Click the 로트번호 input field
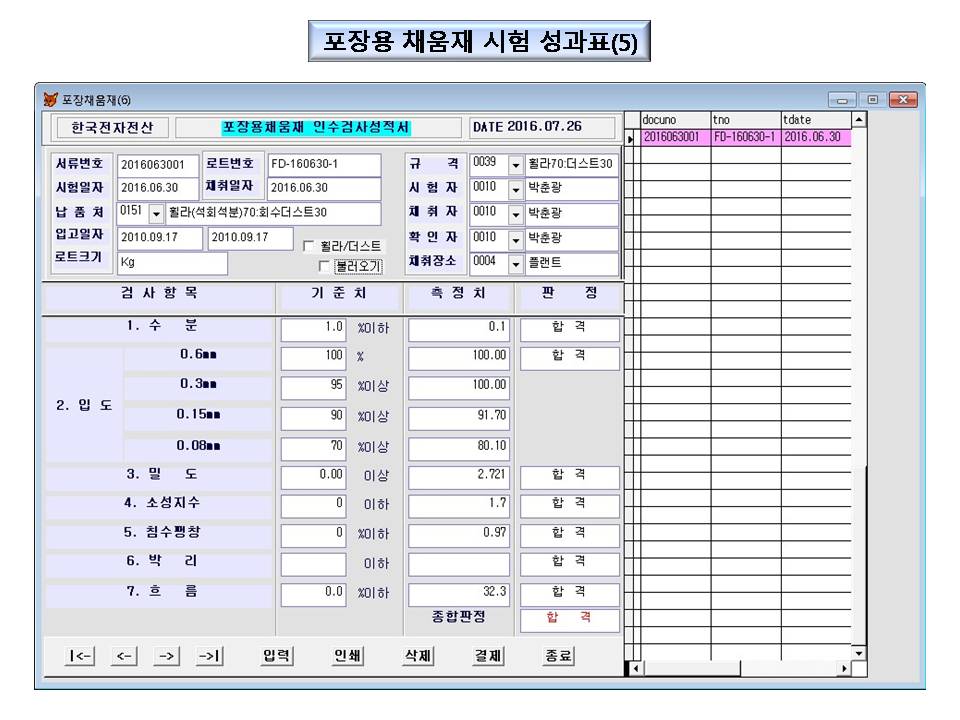 pyautogui.click(x=324, y=164)
